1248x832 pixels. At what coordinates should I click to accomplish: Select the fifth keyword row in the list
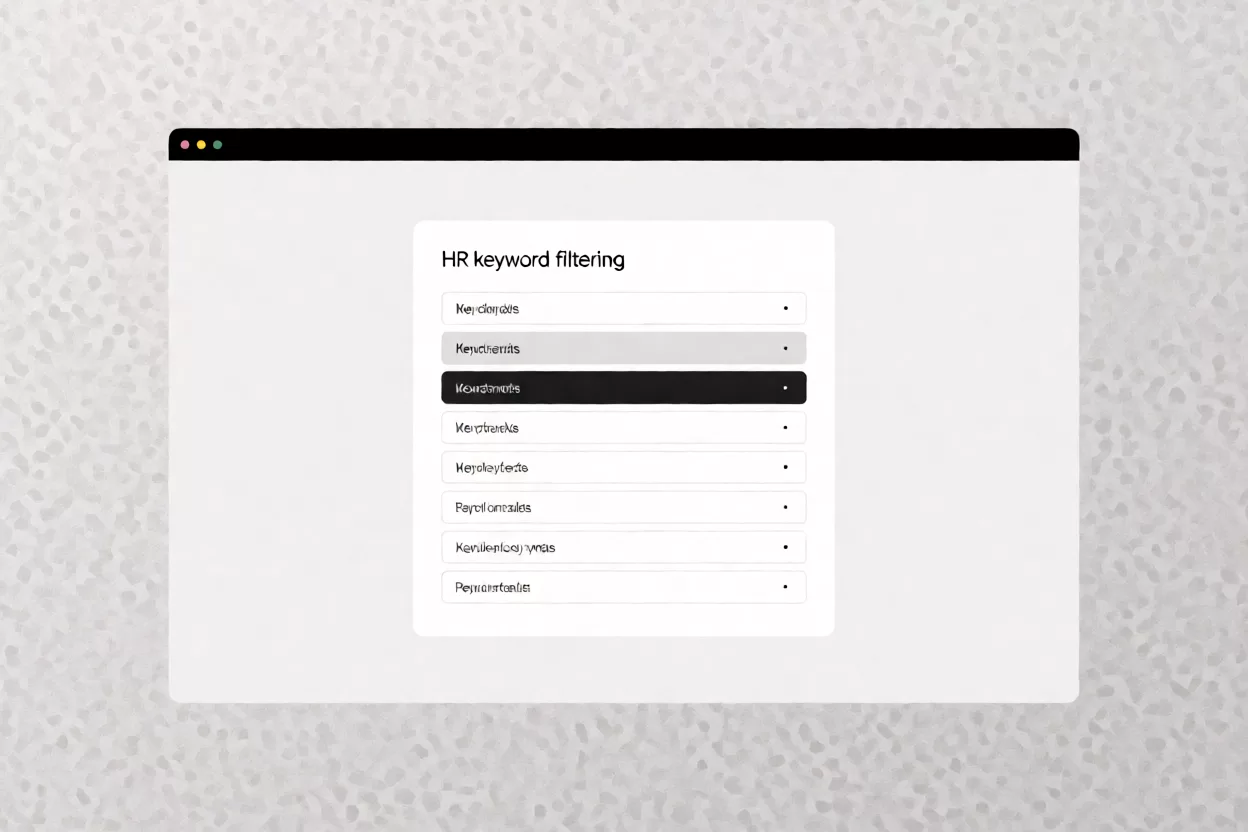[624, 467]
